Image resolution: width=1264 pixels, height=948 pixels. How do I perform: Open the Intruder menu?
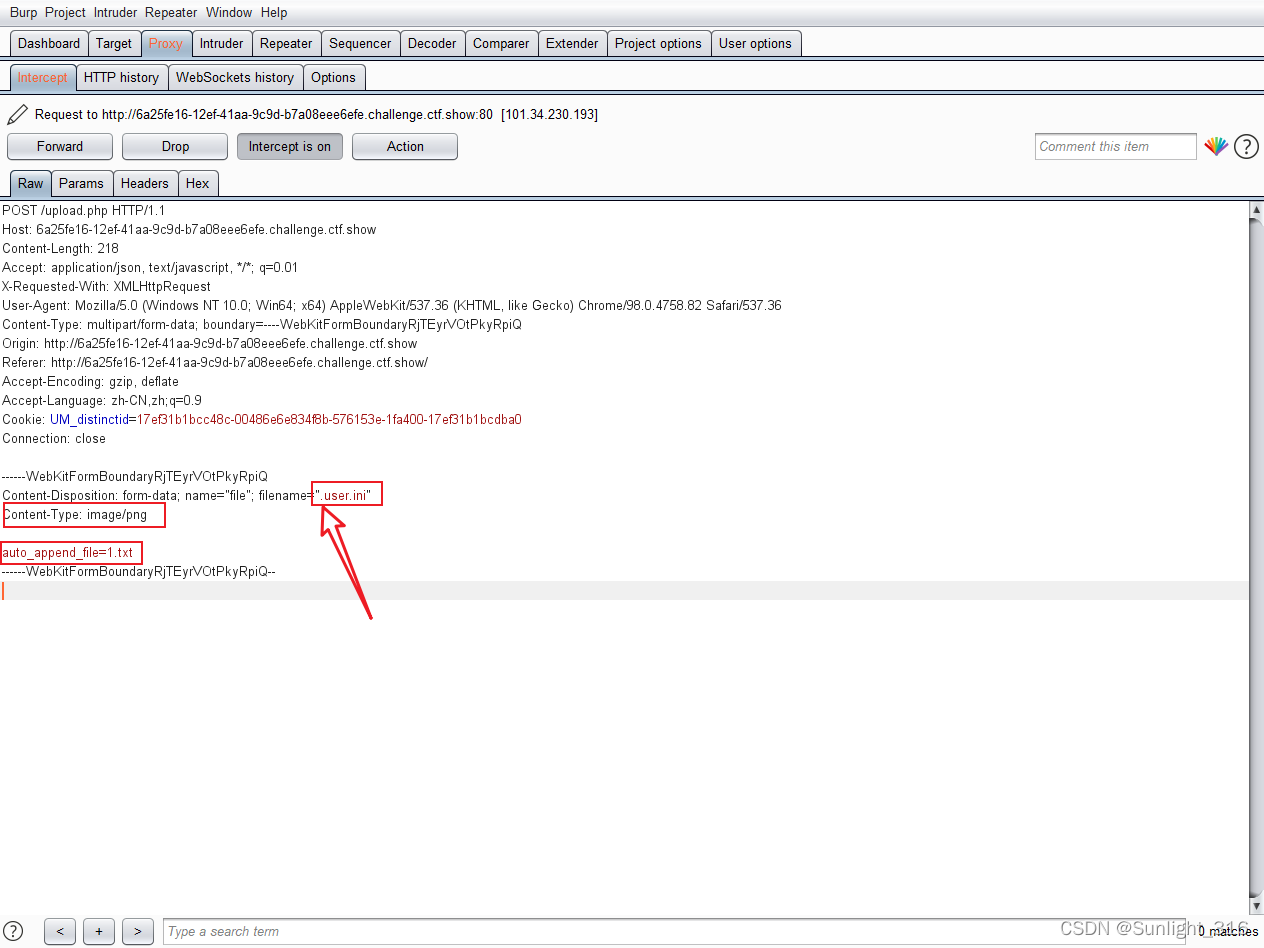116,12
